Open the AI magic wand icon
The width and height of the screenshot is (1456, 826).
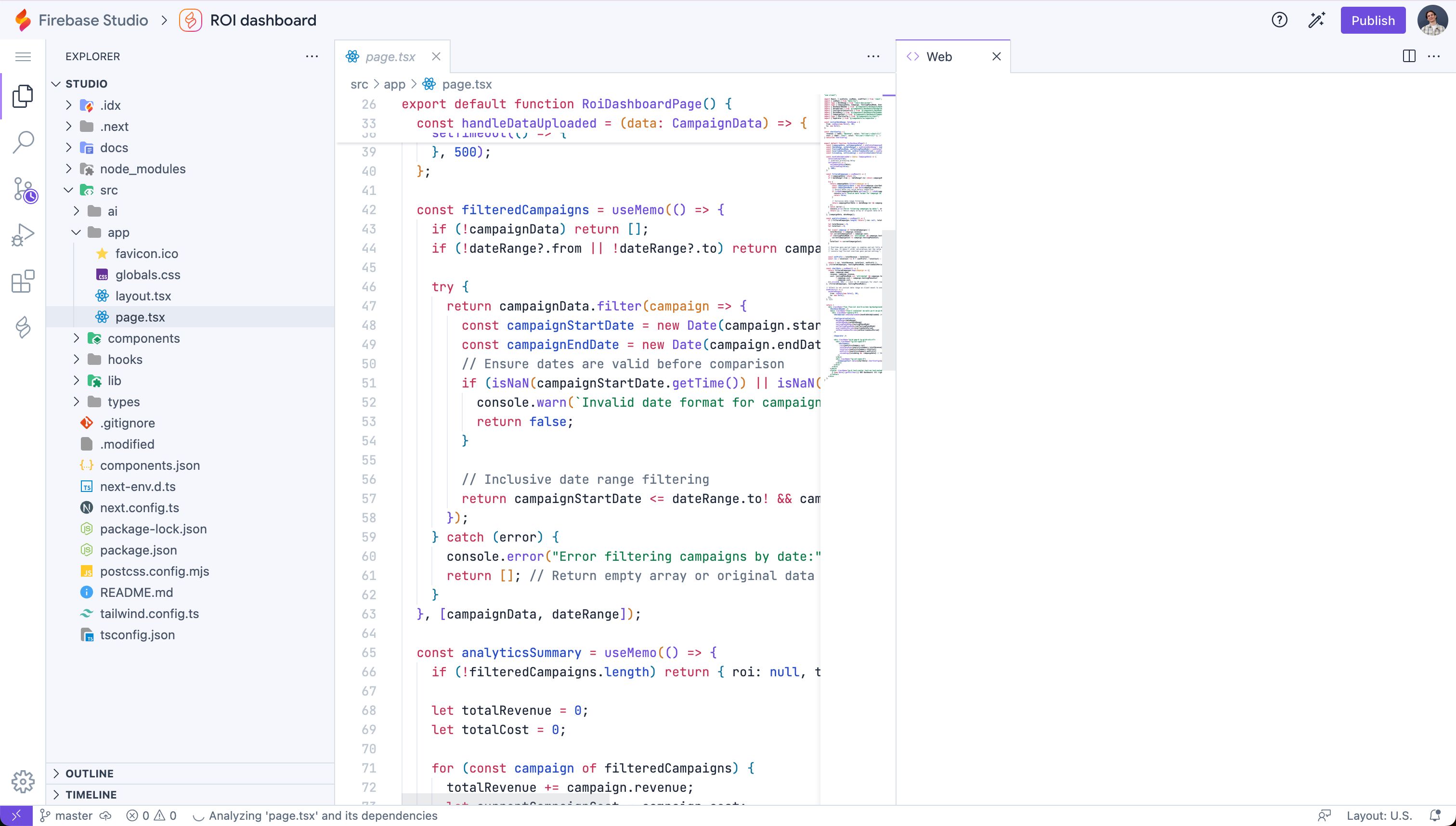pyautogui.click(x=1316, y=20)
